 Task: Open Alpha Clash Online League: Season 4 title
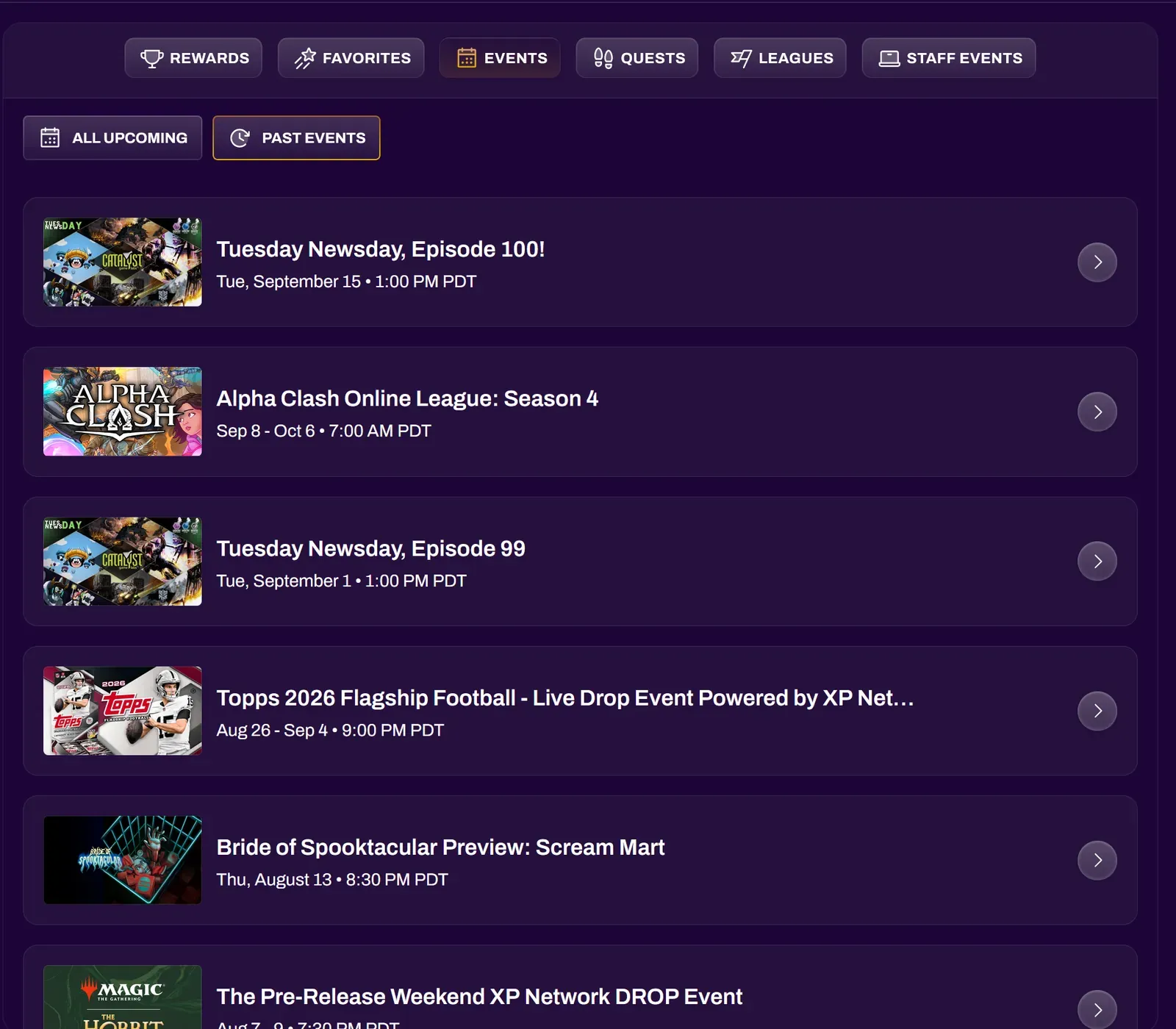407,398
